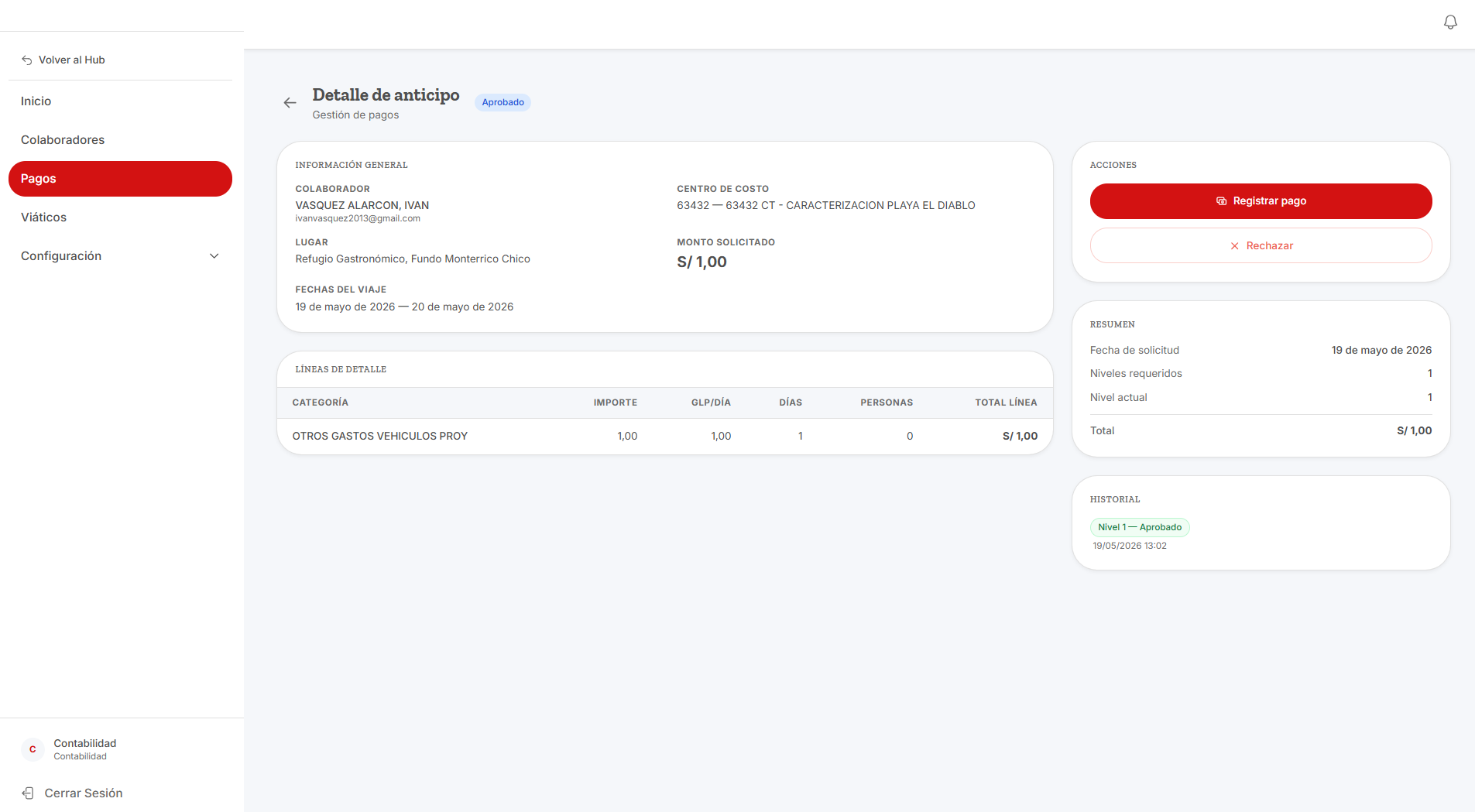Click the card icon on Registrar pago
This screenshot has width=1475, height=812.
pyautogui.click(x=1221, y=200)
